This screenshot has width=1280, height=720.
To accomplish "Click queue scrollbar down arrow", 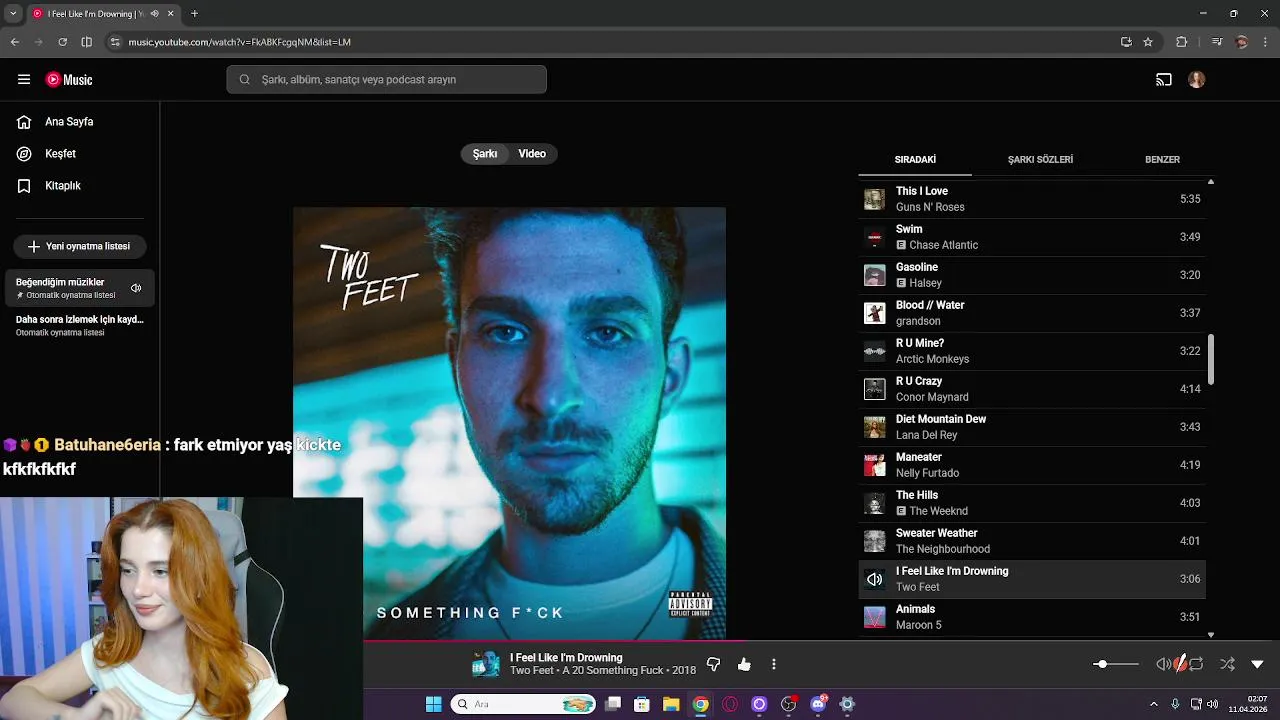I will pyautogui.click(x=1211, y=634).
